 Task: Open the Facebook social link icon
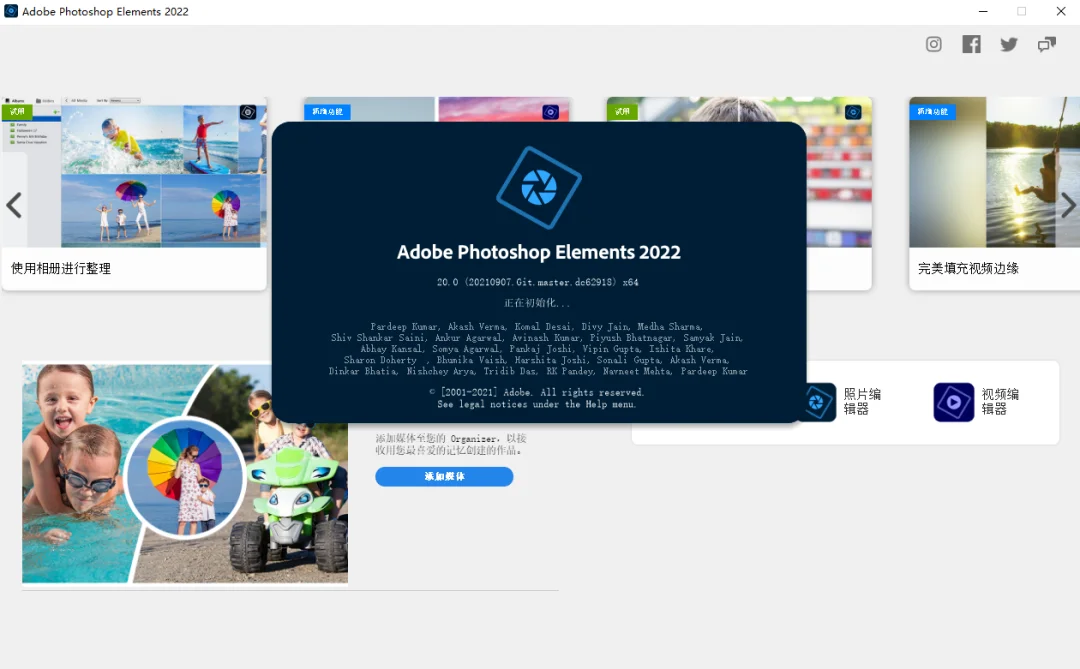pos(971,45)
